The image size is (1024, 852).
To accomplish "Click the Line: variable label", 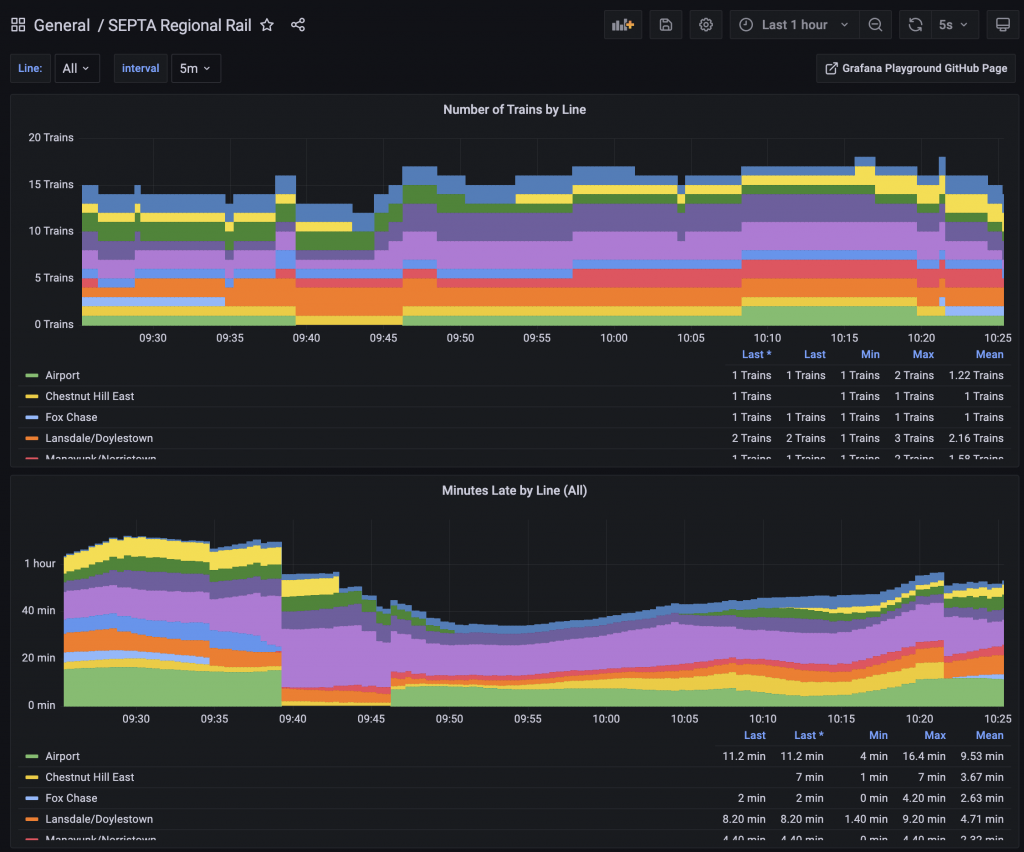I will point(30,69).
